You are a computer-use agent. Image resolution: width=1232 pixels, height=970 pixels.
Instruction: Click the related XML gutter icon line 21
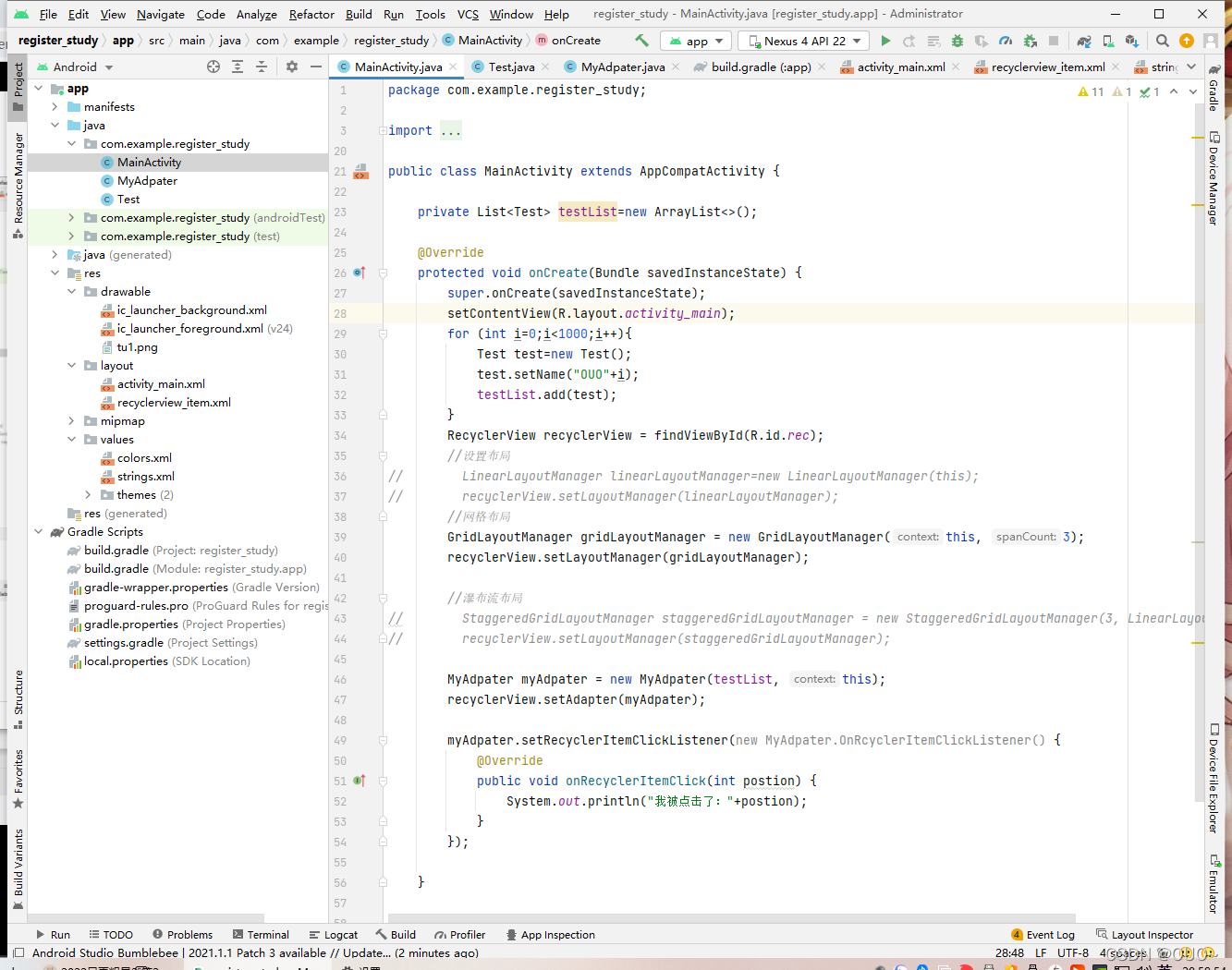click(361, 171)
